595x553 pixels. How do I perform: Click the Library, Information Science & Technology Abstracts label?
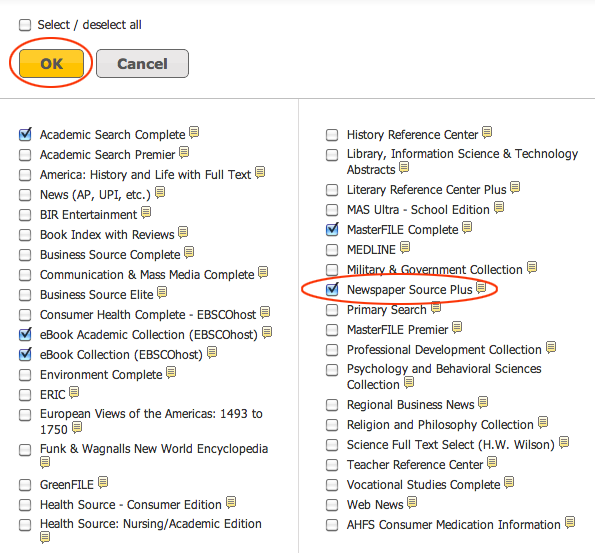pyautogui.click(x=462, y=161)
